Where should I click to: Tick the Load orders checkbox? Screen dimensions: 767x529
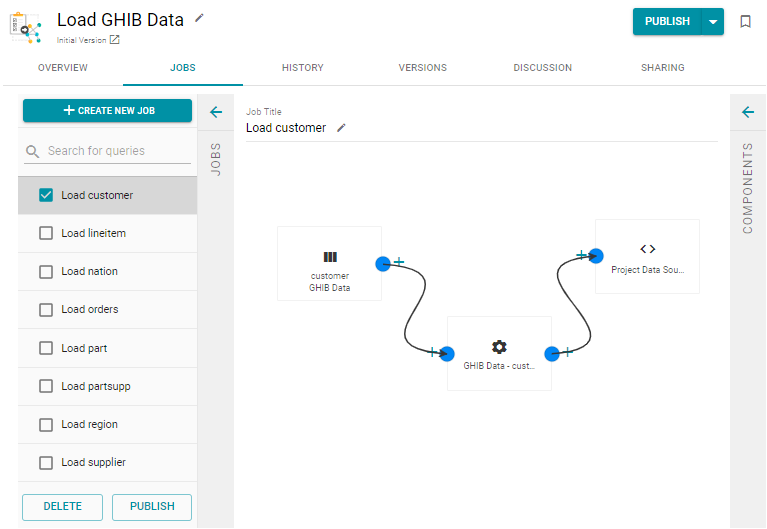pyautogui.click(x=46, y=310)
